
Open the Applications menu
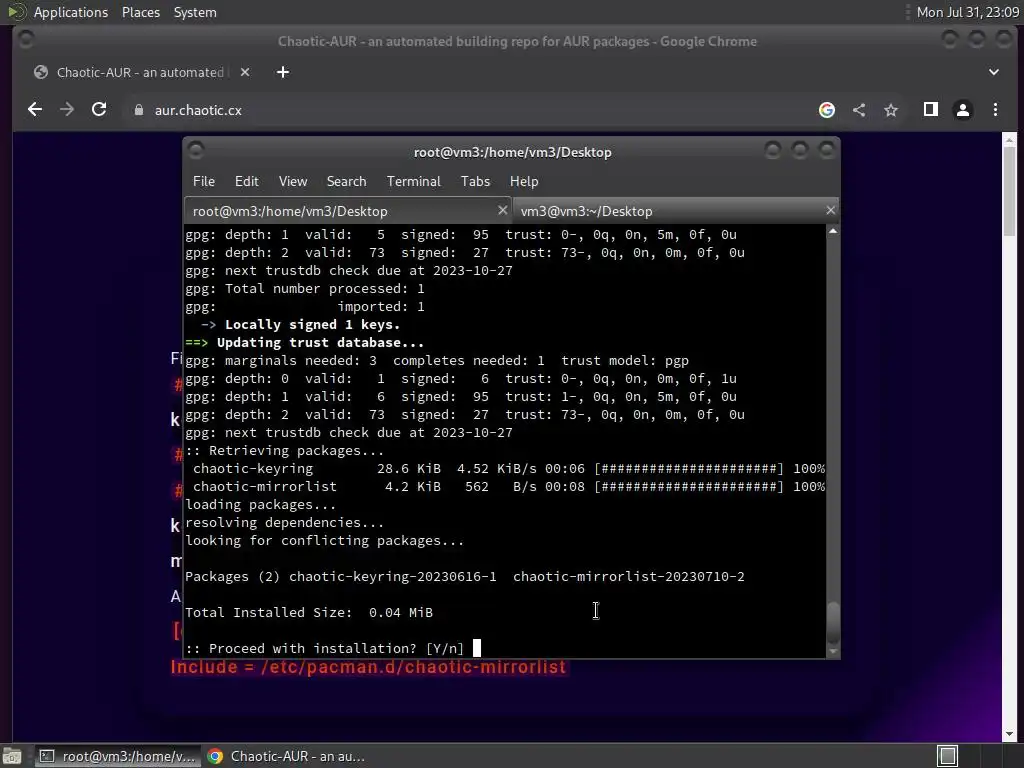pos(71,12)
